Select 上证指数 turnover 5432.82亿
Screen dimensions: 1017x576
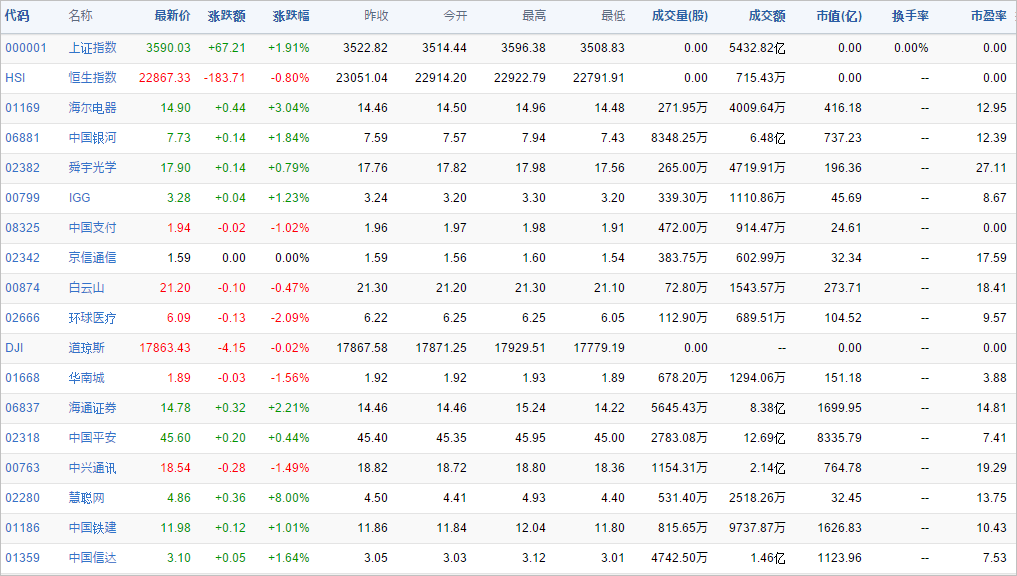758,47
